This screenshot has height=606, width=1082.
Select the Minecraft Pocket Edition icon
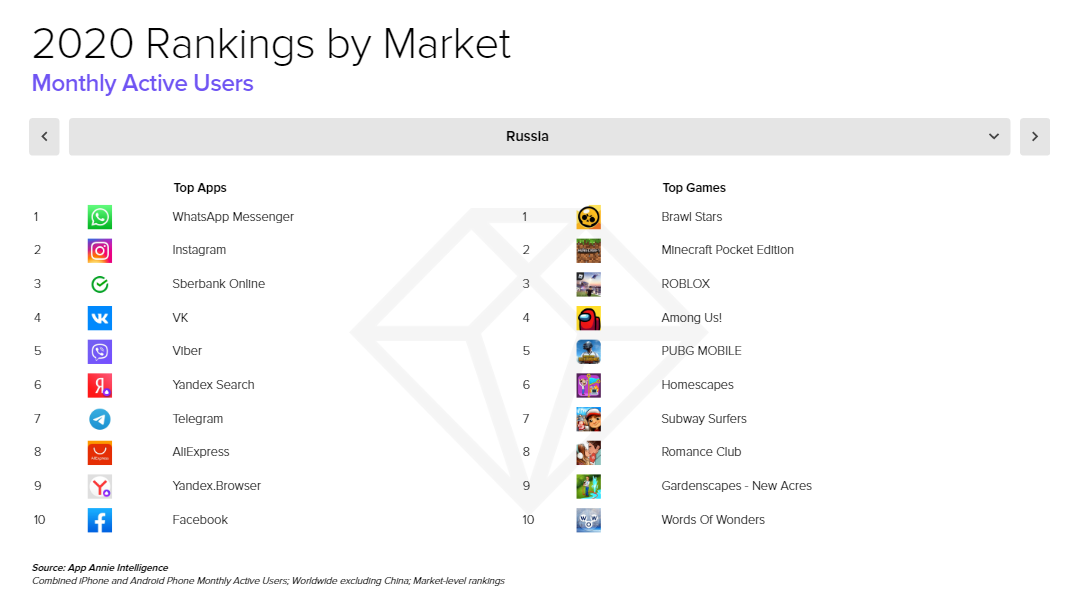tap(588, 250)
